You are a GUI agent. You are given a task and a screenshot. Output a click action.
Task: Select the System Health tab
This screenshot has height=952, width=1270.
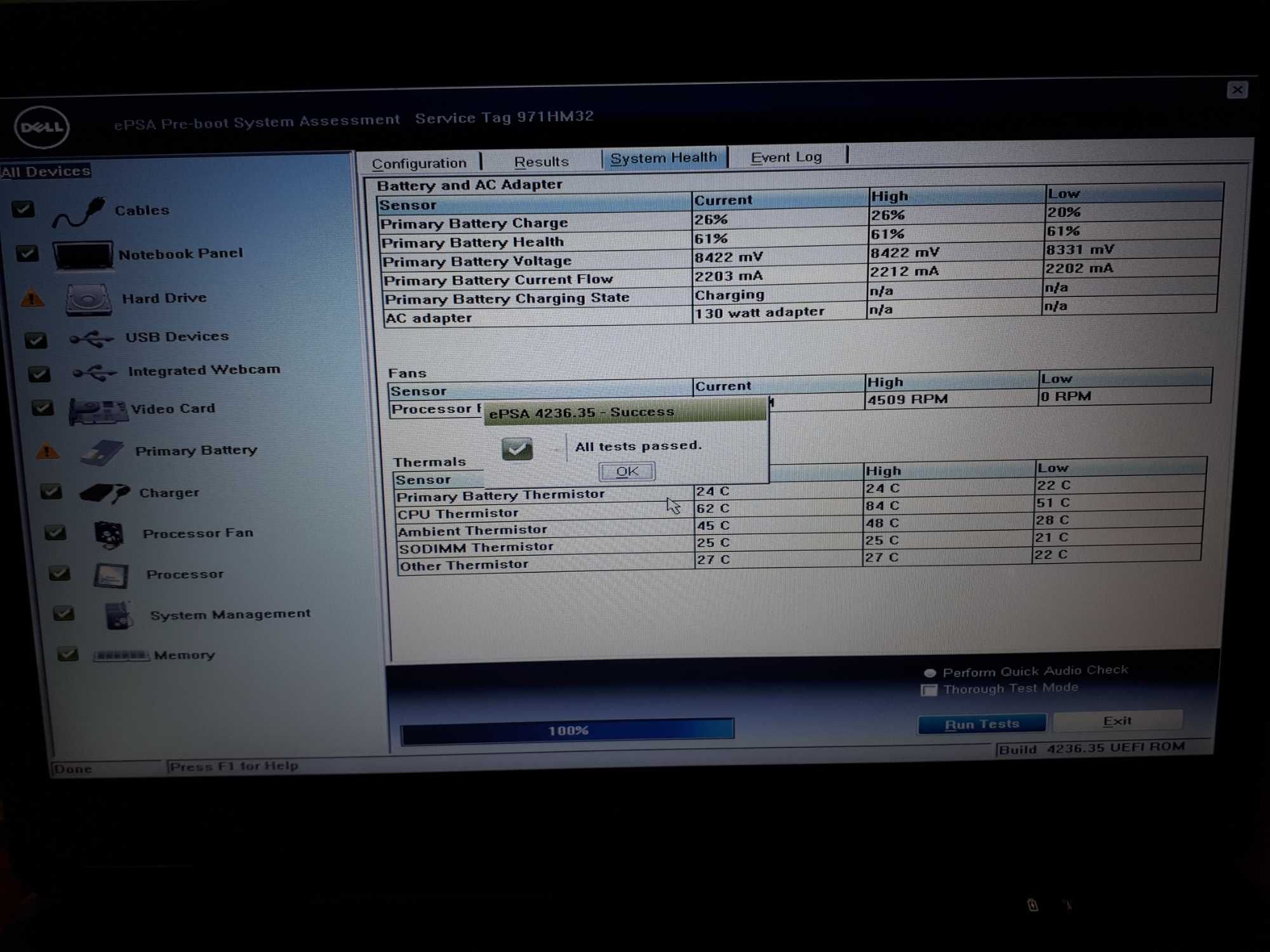(x=664, y=157)
